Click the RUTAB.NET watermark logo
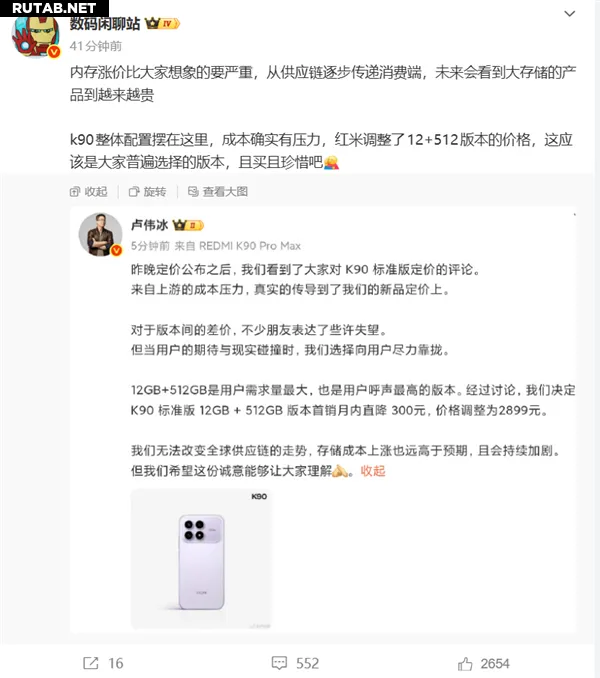 click(54, 8)
